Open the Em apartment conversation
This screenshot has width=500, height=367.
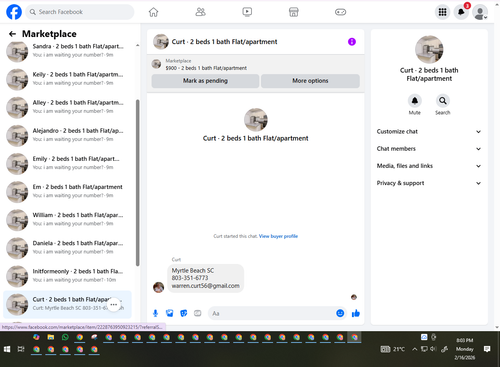(68, 191)
